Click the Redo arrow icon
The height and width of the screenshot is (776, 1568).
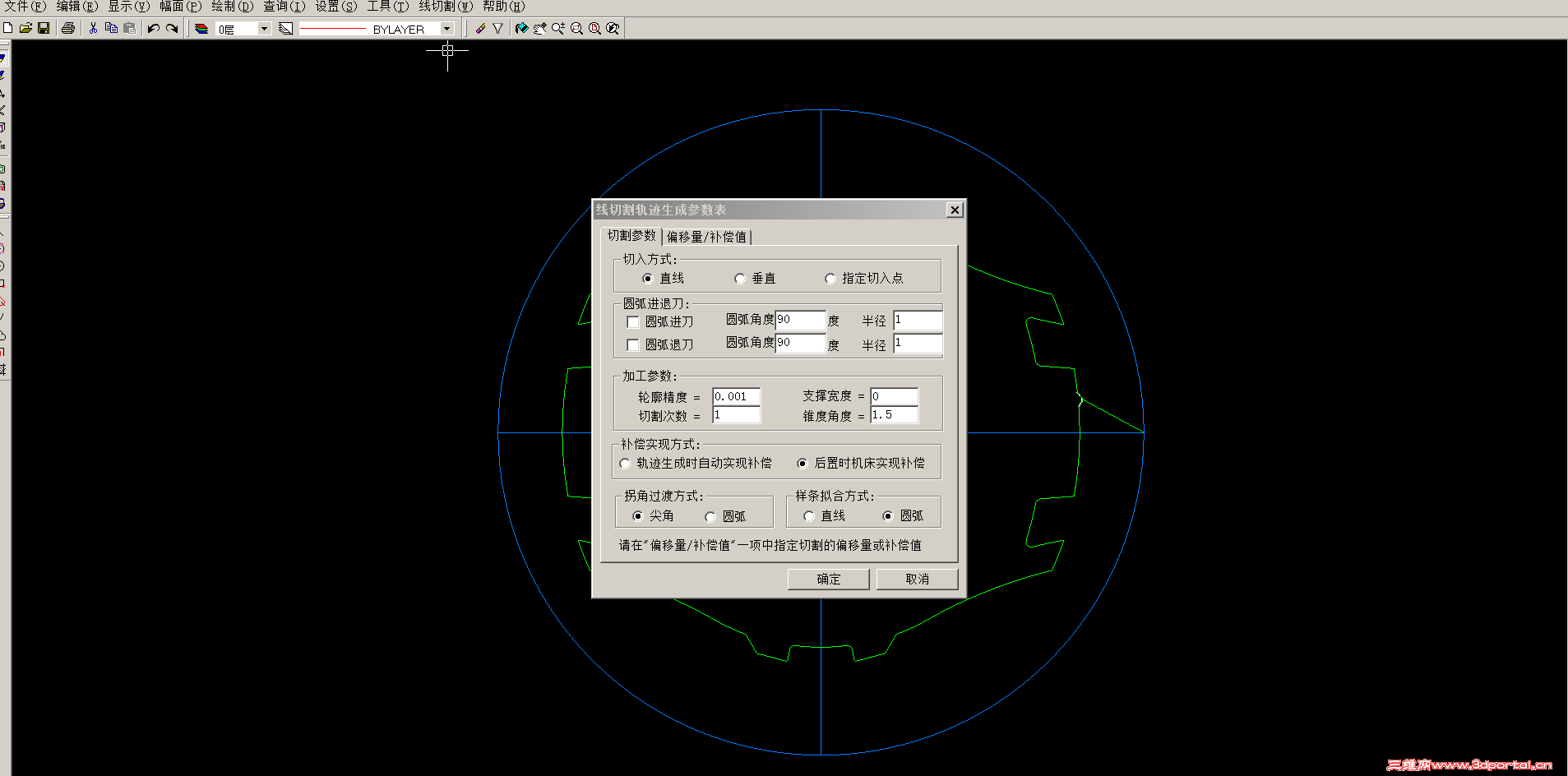tap(171, 28)
